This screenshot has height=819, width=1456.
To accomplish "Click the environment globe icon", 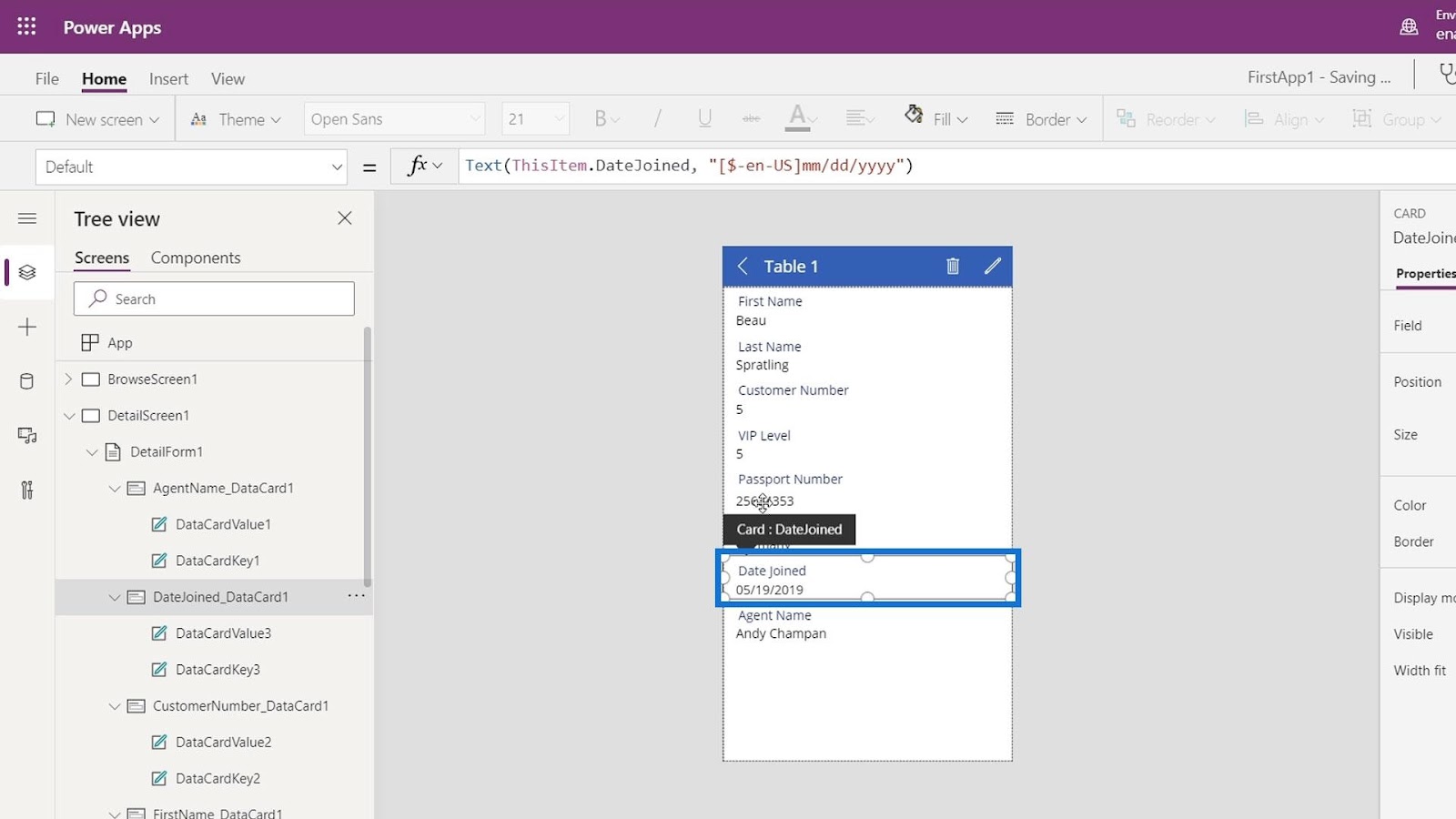I will (1409, 26).
